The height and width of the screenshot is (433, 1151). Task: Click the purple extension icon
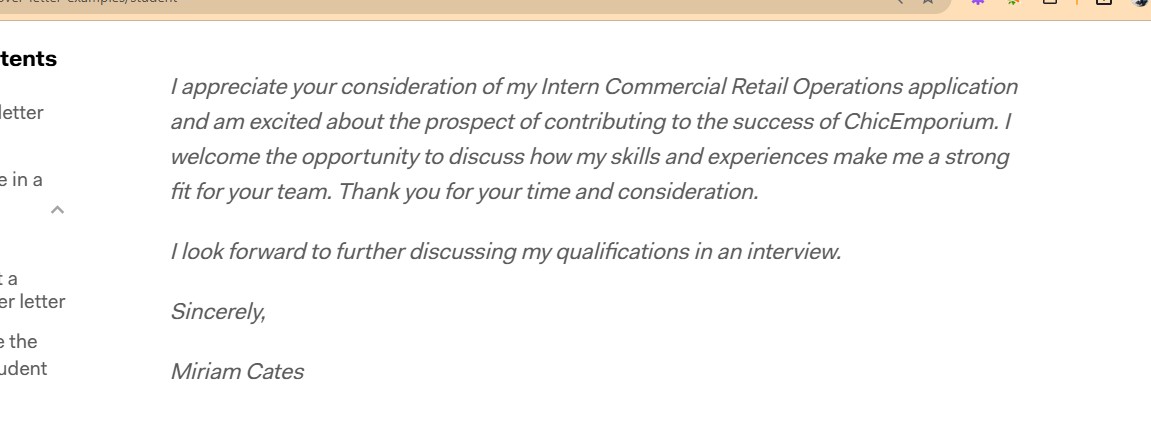pos(978,3)
